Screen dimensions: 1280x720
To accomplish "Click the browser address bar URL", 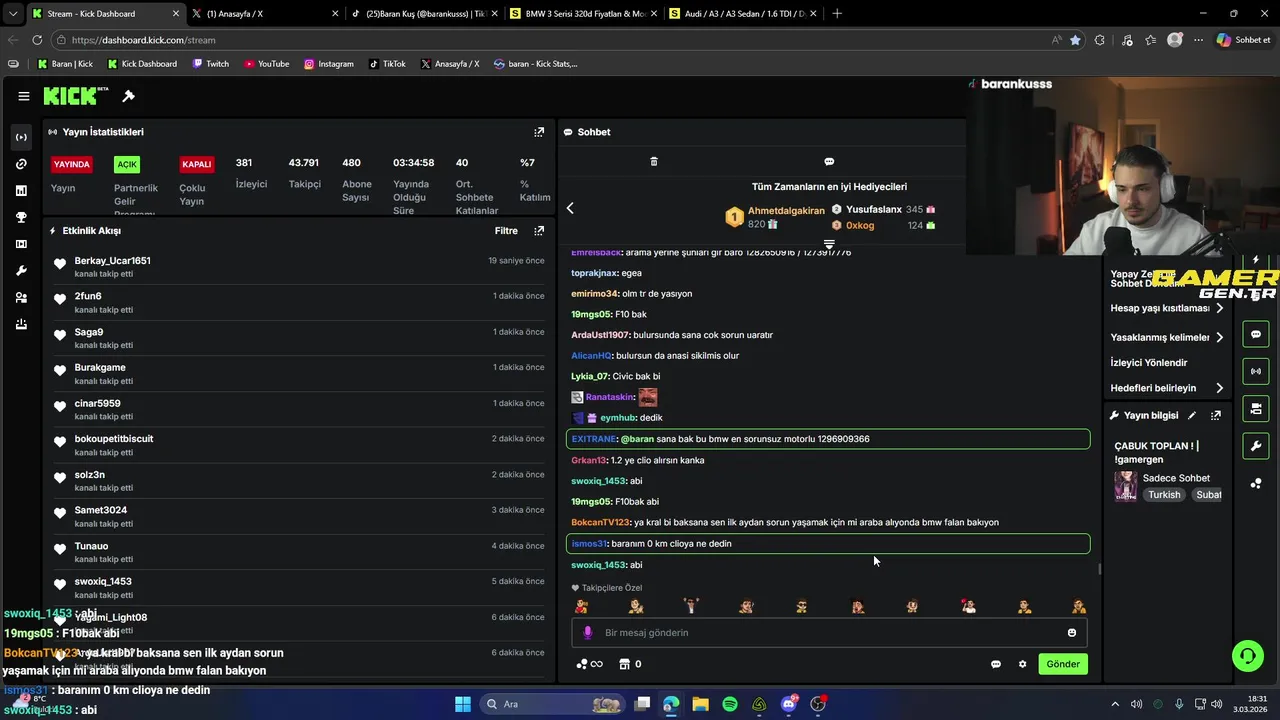I will point(143,40).
